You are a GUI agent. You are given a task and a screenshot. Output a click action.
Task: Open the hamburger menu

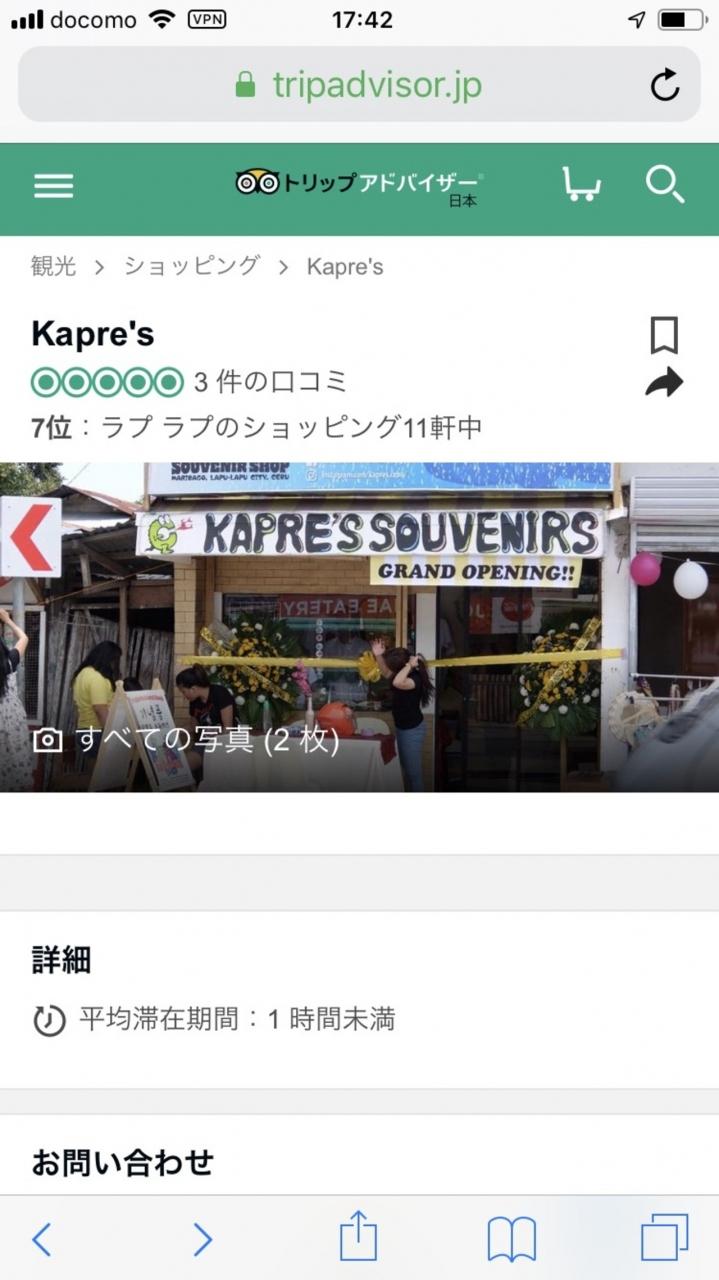pyautogui.click(x=53, y=186)
